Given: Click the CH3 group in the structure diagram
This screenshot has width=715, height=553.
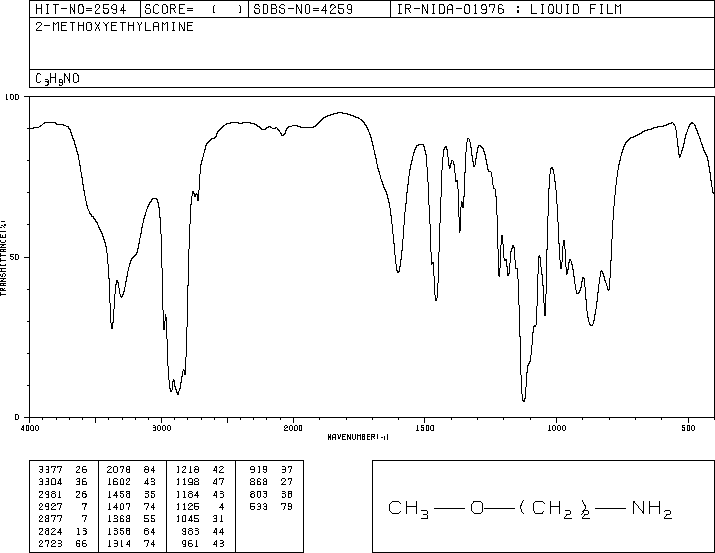Looking at the screenshot, I should click(410, 511).
